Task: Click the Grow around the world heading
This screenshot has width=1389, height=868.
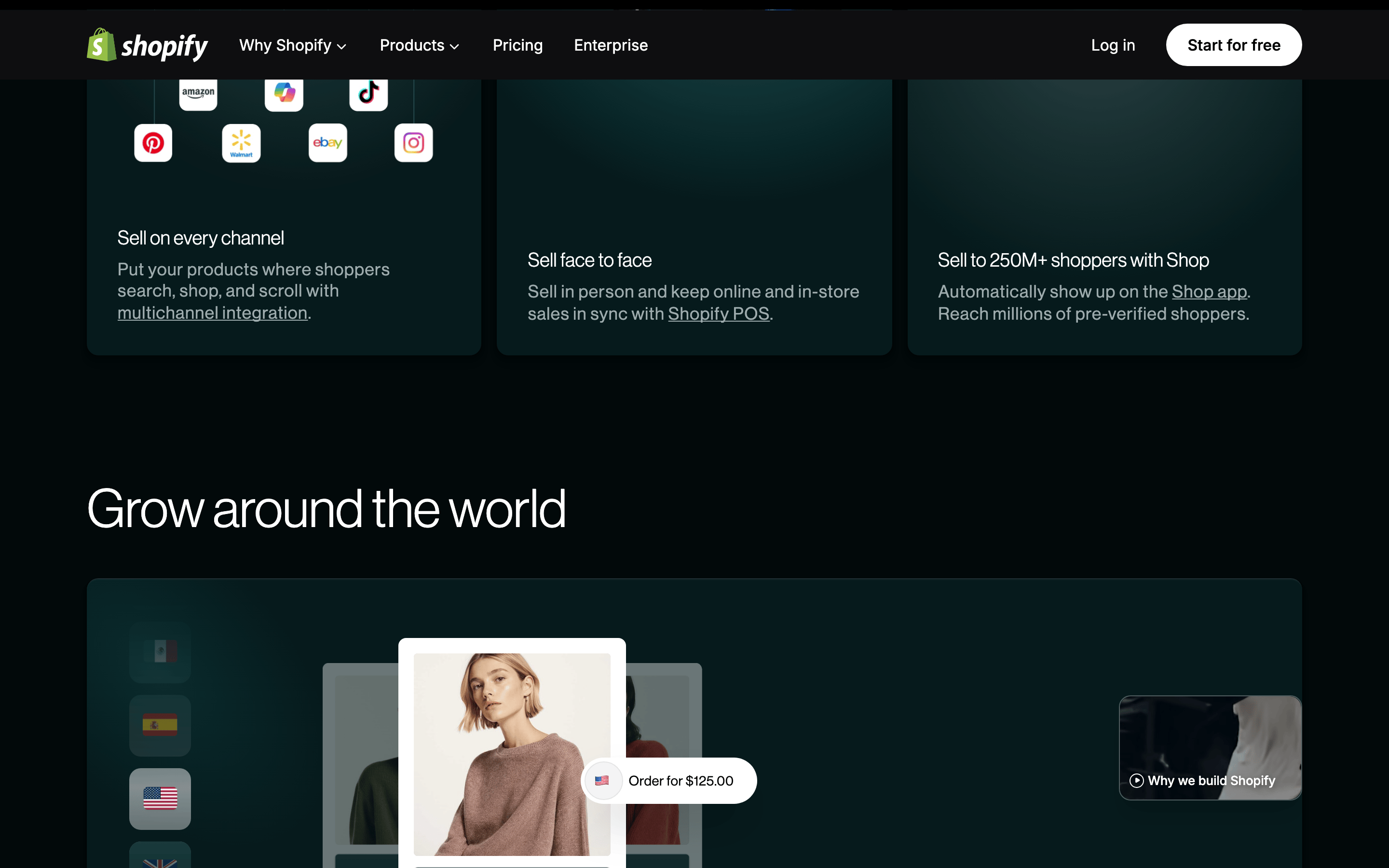Action: pos(326,509)
